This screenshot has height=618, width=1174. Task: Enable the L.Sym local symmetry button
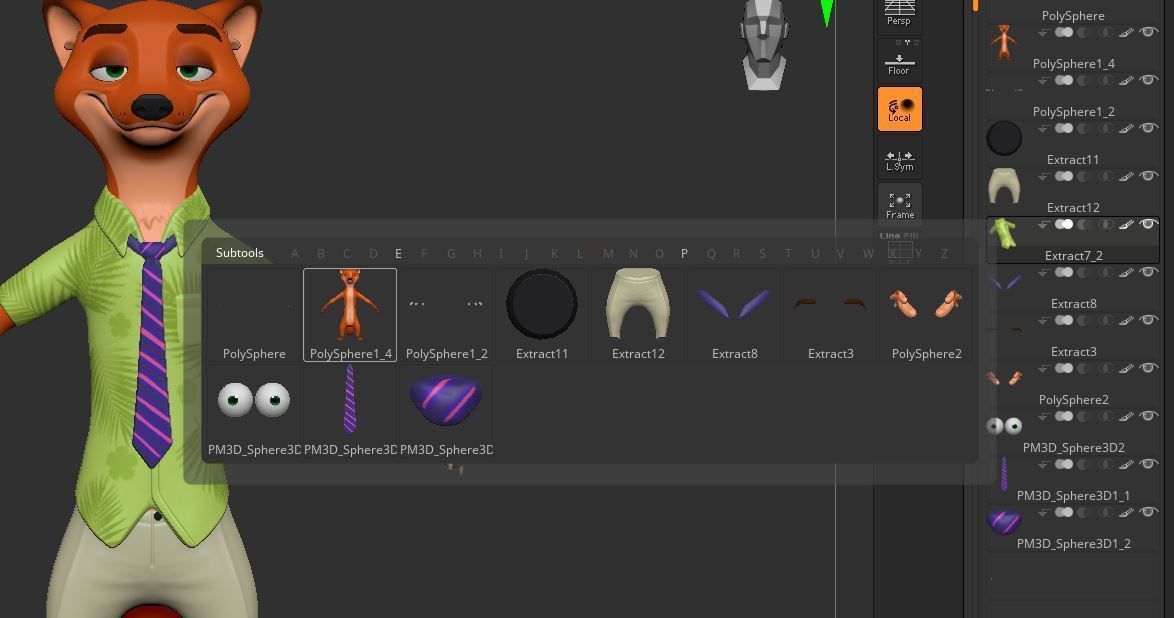(x=899, y=159)
